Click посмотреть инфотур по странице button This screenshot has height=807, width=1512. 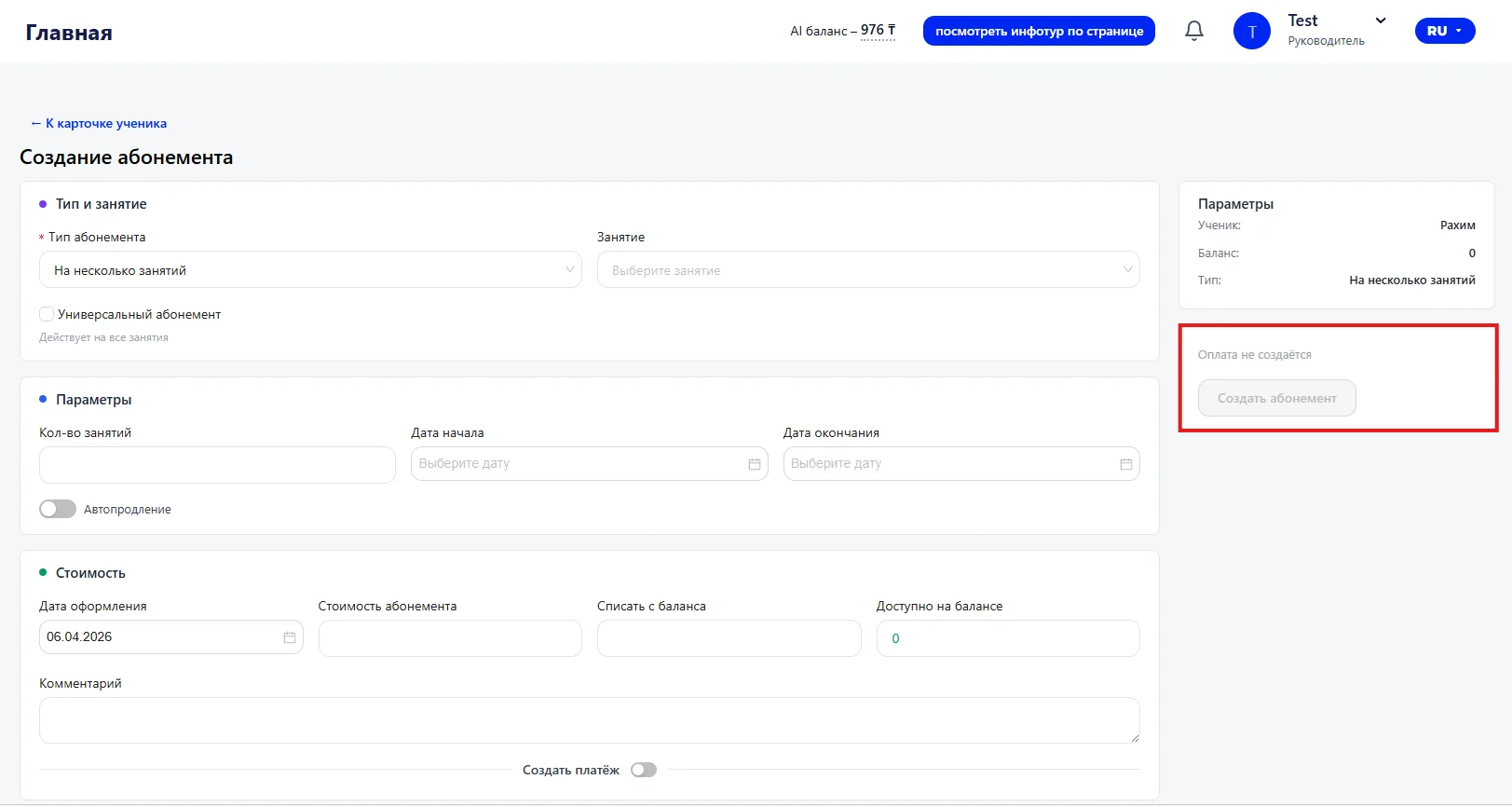1040,31
